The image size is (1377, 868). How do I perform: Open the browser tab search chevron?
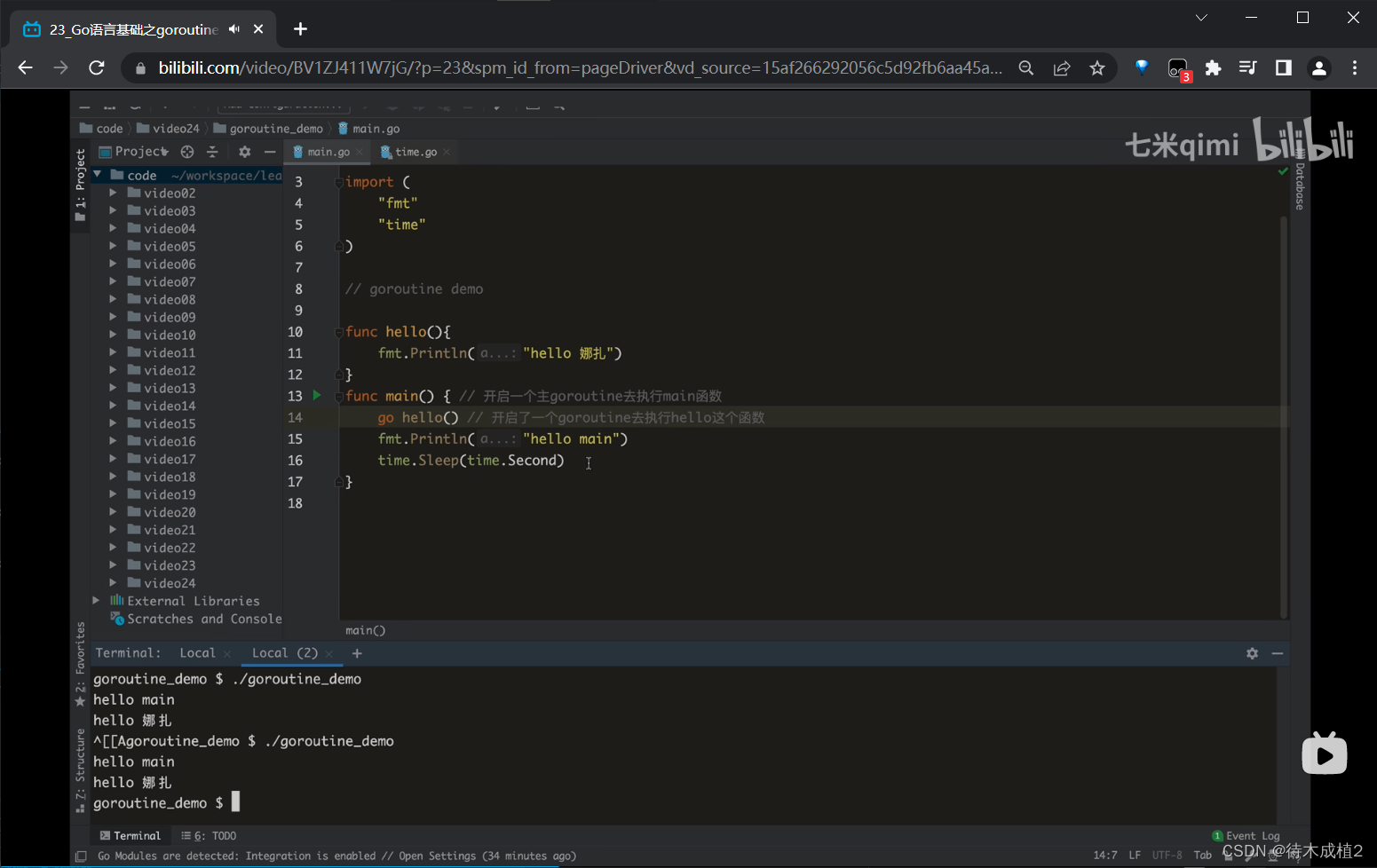point(1201,18)
